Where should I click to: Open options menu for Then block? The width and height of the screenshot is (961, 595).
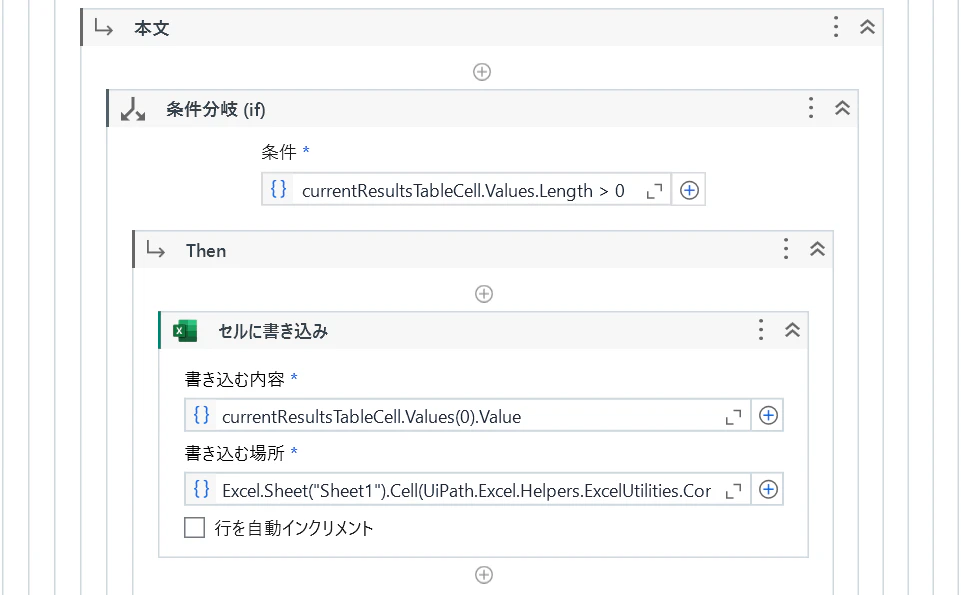tap(786, 249)
